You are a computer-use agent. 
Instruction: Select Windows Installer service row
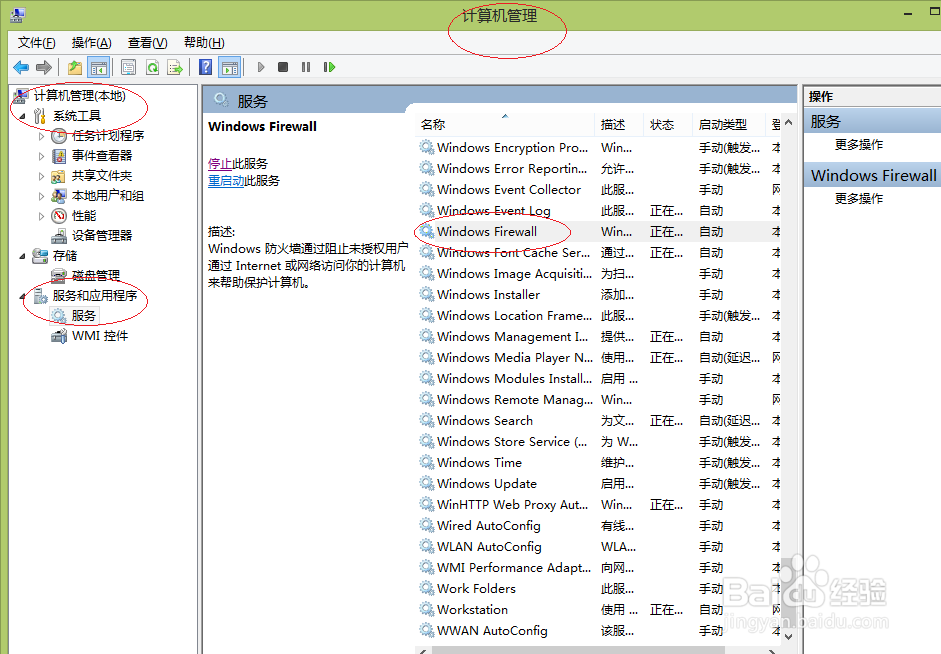click(598, 295)
